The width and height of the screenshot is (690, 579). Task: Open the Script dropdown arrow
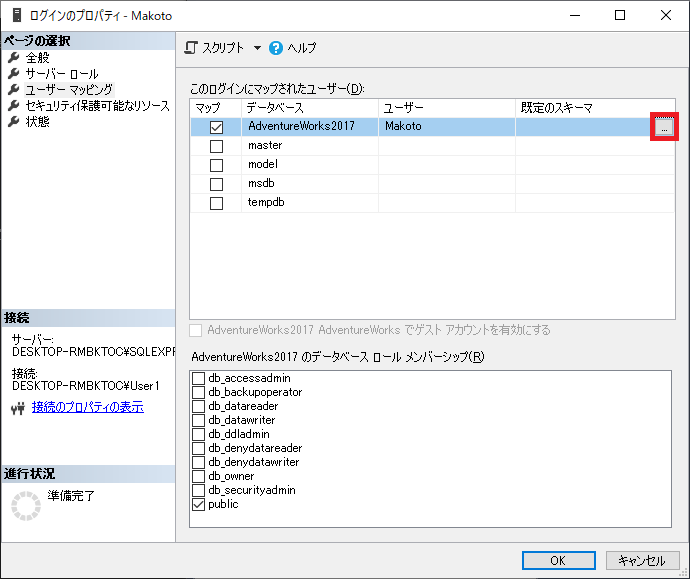(257, 48)
